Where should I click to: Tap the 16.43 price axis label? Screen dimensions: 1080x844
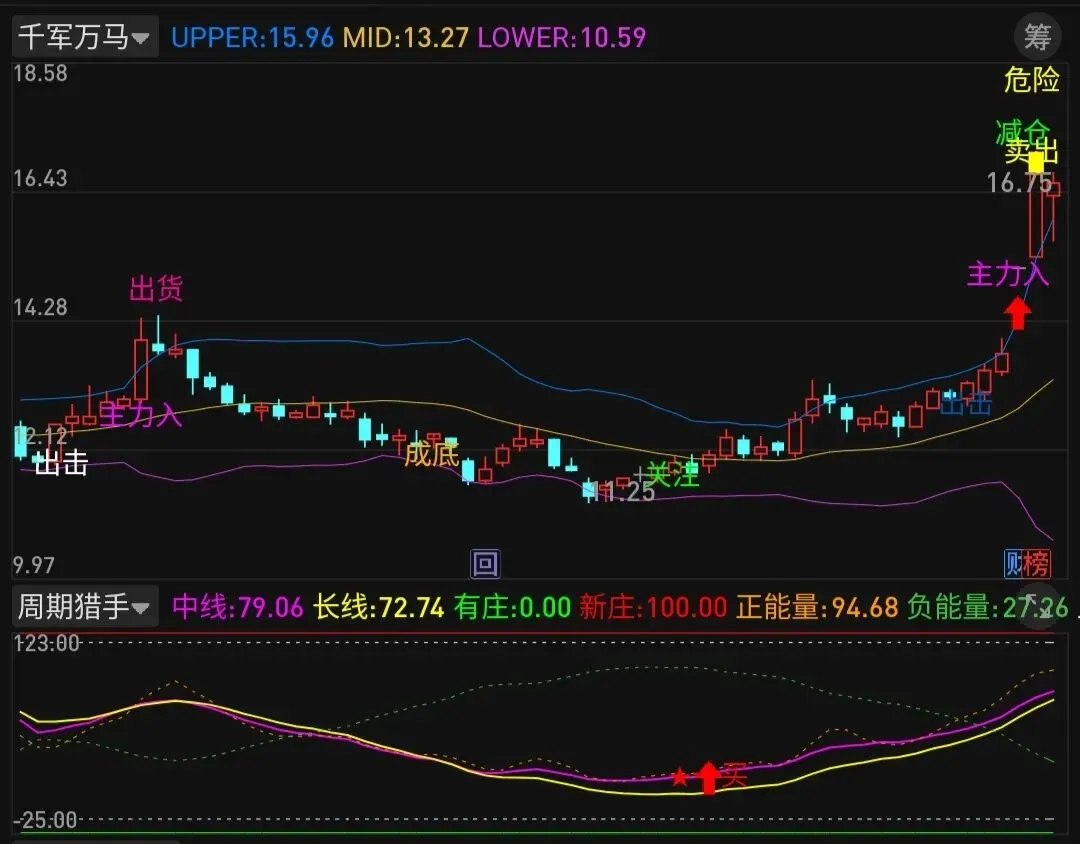(x=41, y=178)
